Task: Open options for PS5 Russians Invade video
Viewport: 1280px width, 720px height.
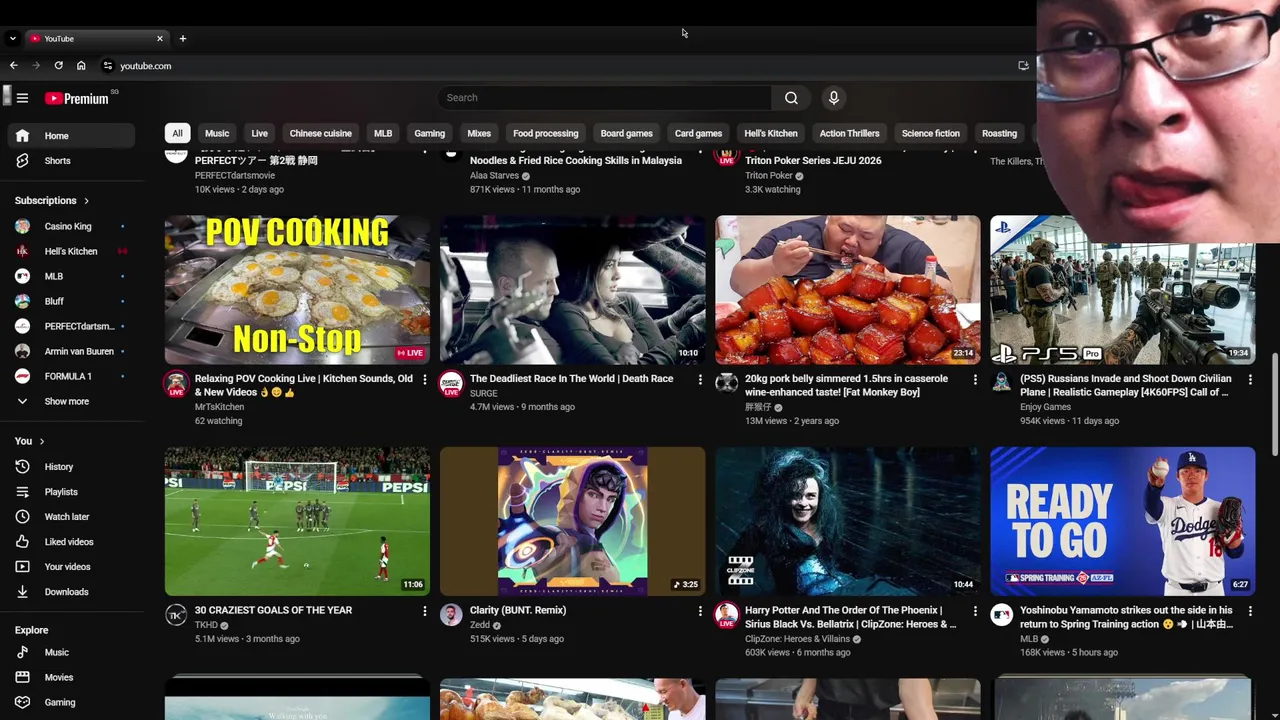Action: tap(1250, 380)
